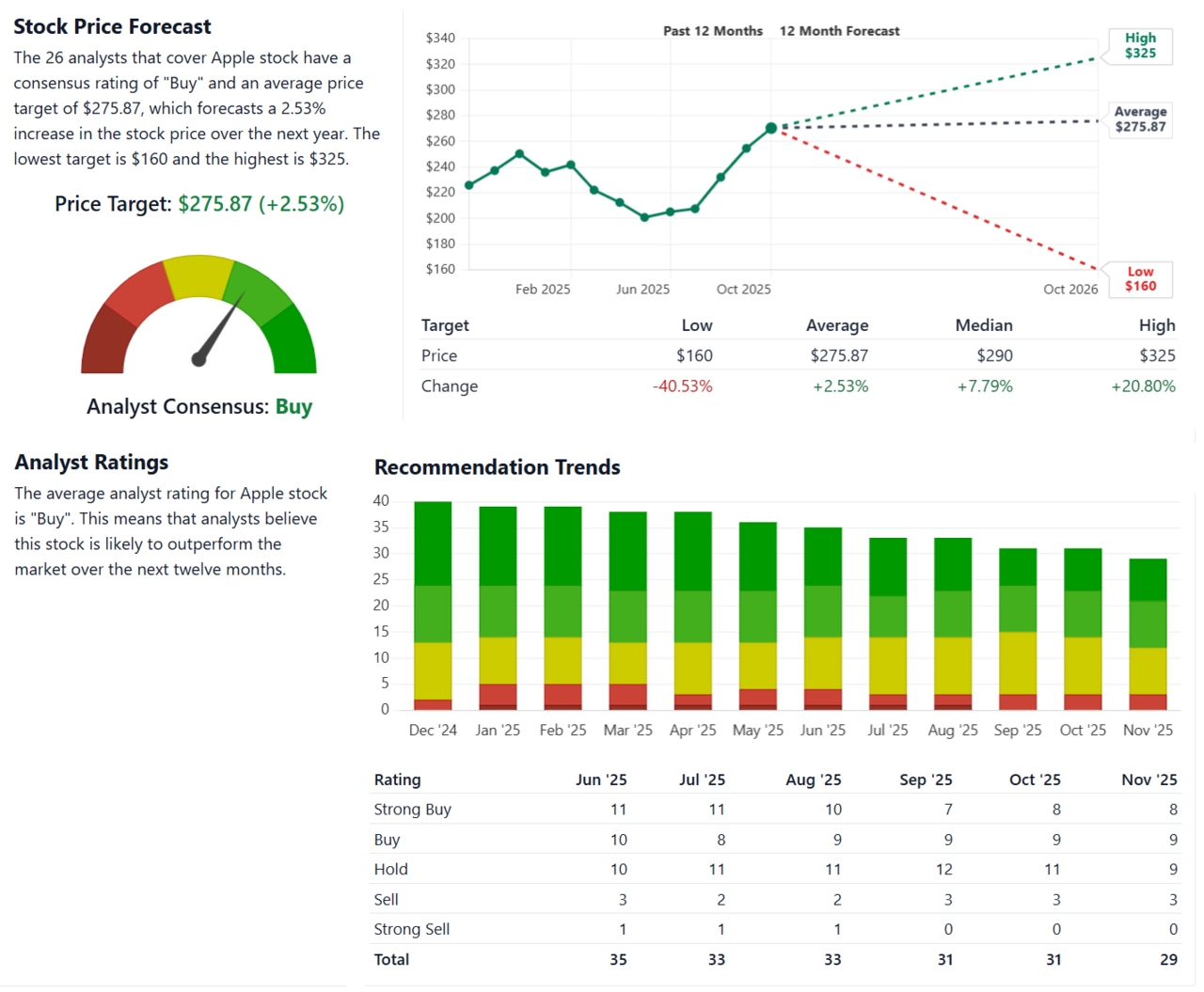This screenshot has width=1204, height=992.
Task: Select the "Past 12 Months" chart label
Action: [x=712, y=31]
